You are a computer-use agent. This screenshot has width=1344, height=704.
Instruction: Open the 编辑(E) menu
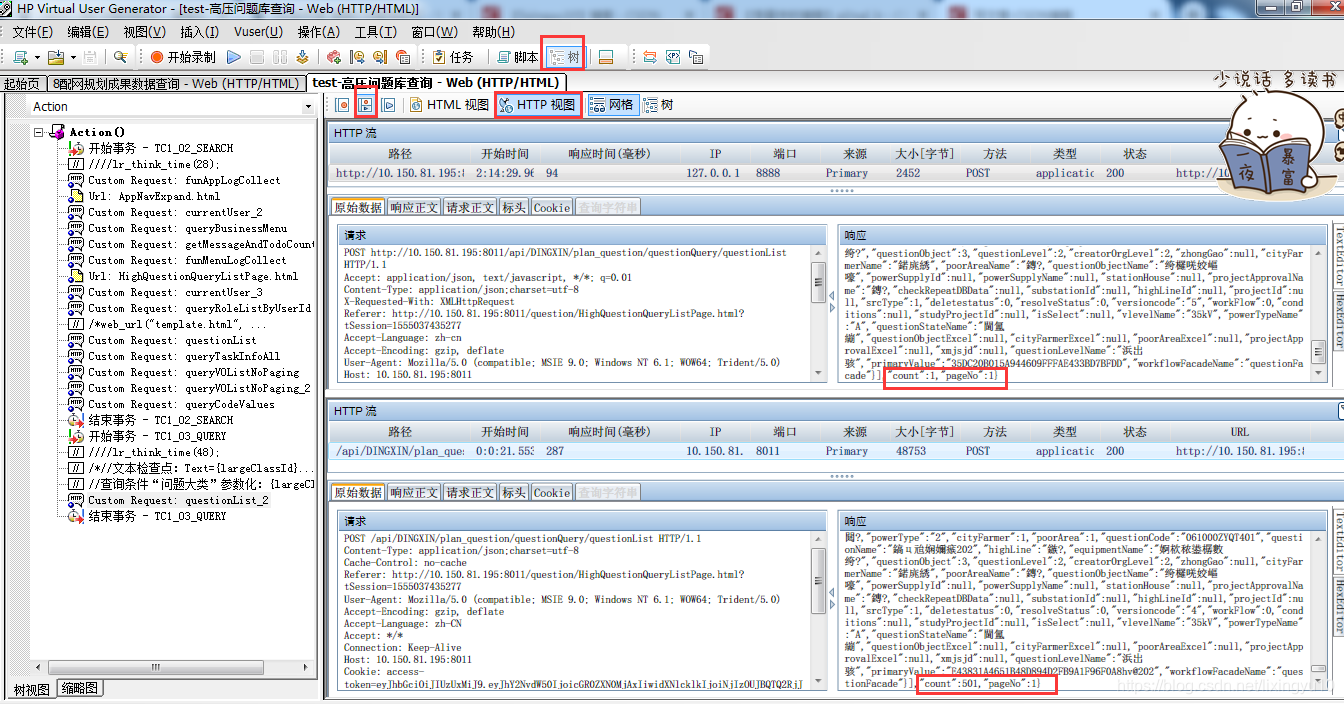point(87,32)
